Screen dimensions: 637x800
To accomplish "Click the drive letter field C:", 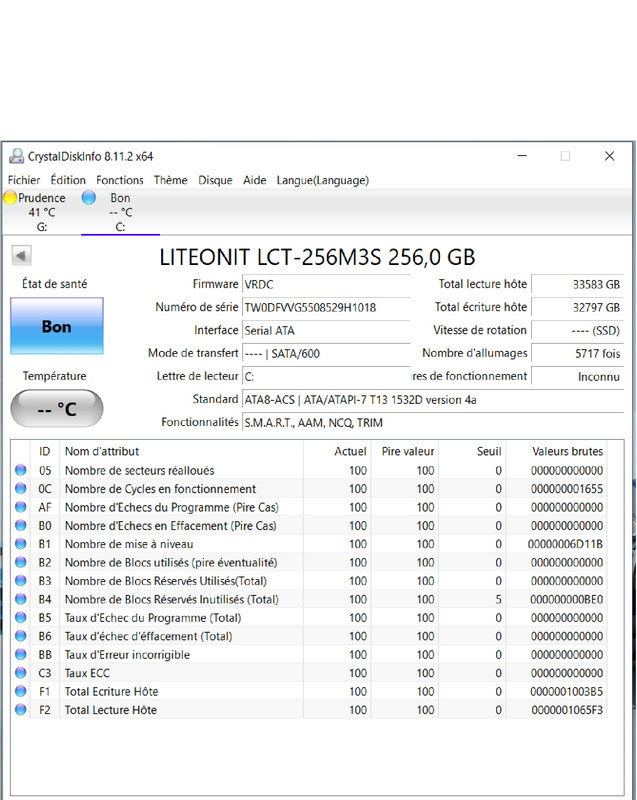I will 326,377.
